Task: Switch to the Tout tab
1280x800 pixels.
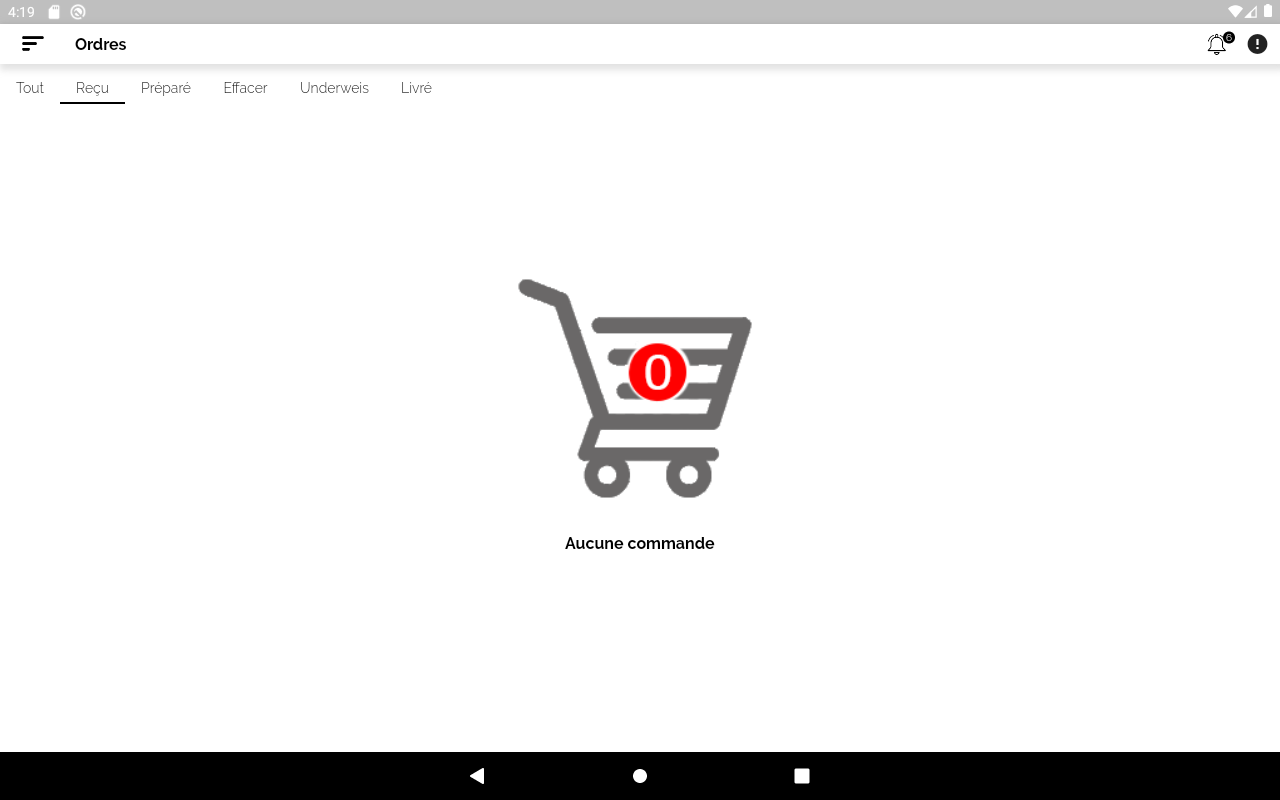Action: coord(30,88)
